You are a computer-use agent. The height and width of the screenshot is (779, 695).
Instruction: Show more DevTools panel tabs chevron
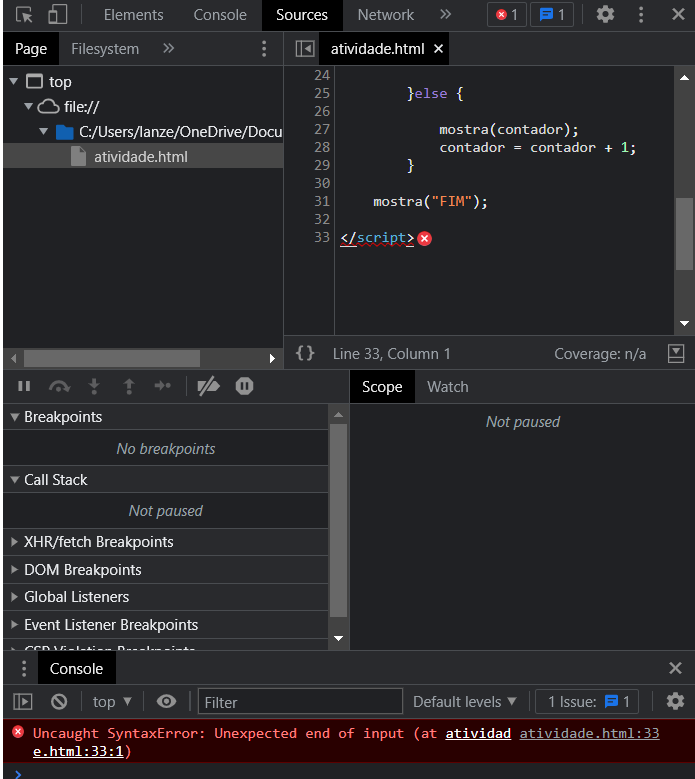pos(445,14)
